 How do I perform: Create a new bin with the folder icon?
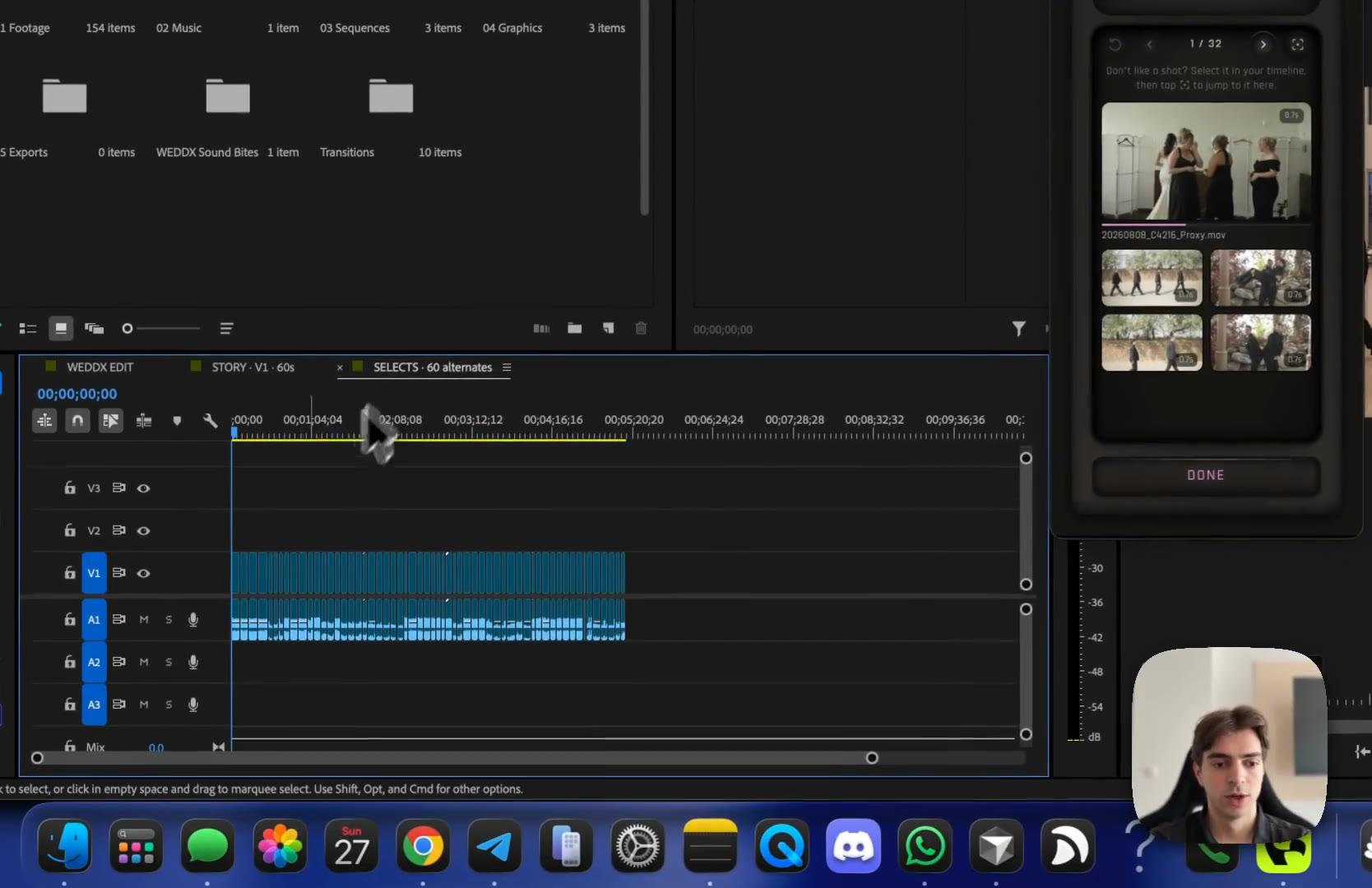coord(575,329)
